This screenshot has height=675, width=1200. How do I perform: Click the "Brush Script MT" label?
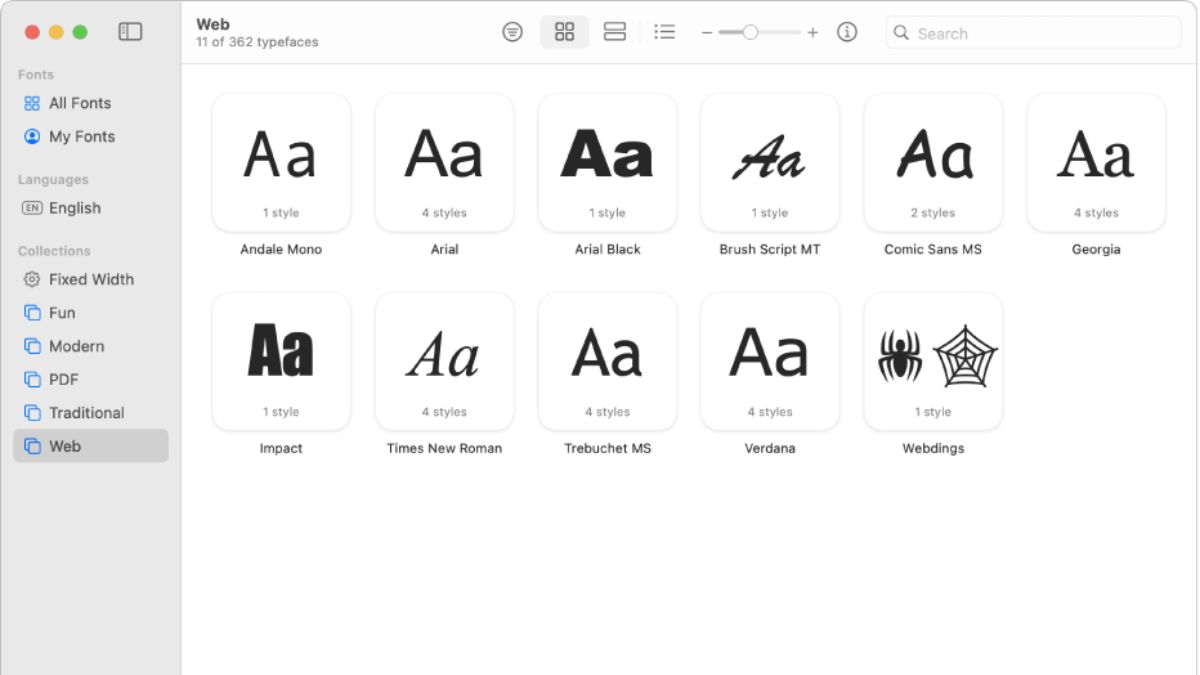tap(770, 249)
